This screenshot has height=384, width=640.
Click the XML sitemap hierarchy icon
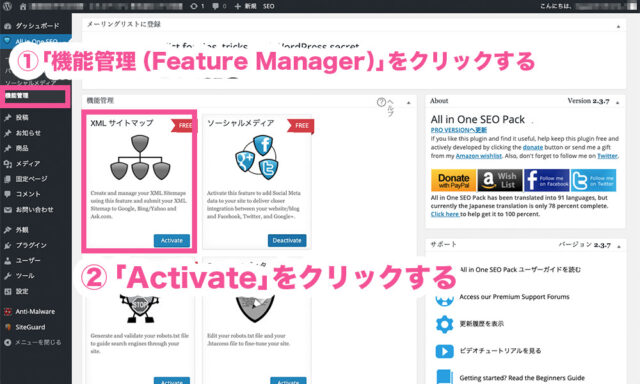click(140, 158)
